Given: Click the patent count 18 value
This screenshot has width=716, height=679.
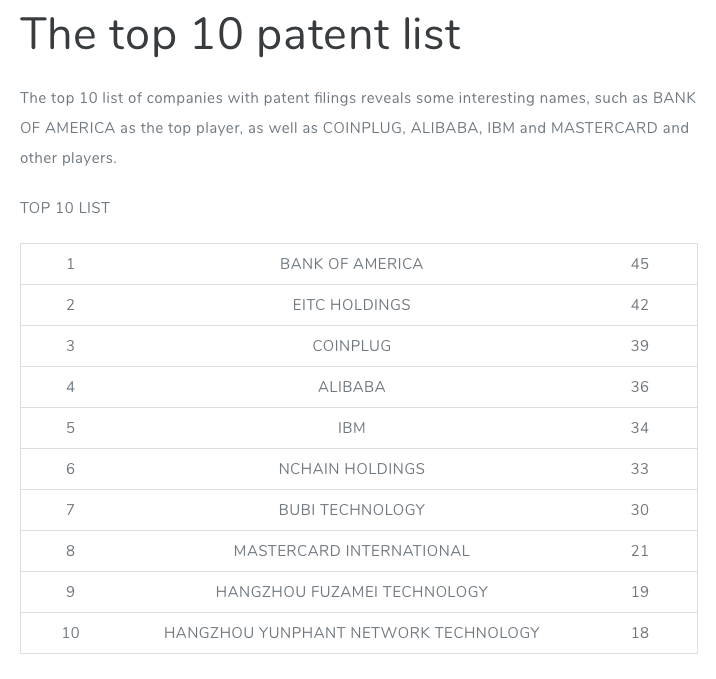Looking at the screenshot, I should click(640, 633).
